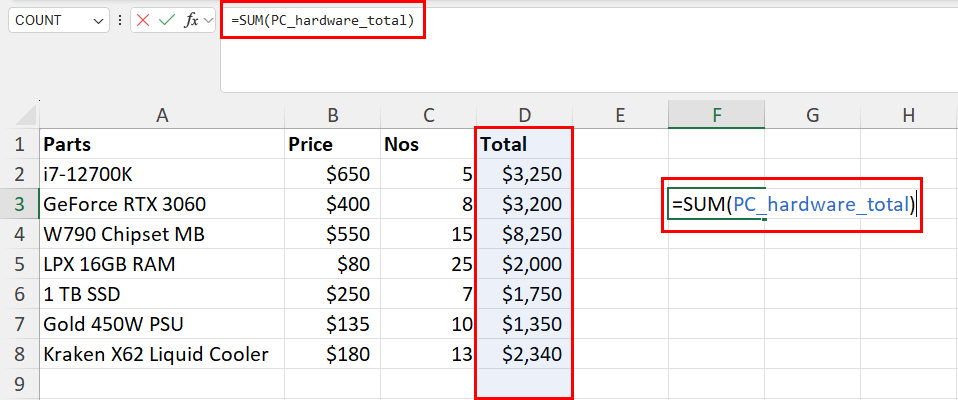
Task: Click the Nos header cell
Action: (428, 144)
